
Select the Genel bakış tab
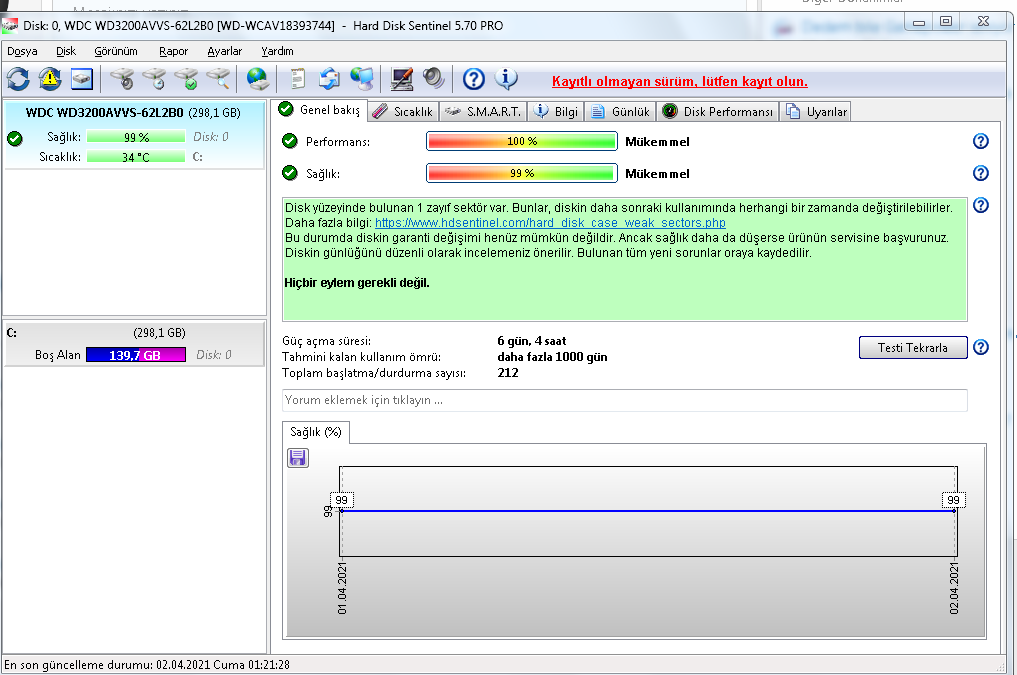click(x=320, y=110)
